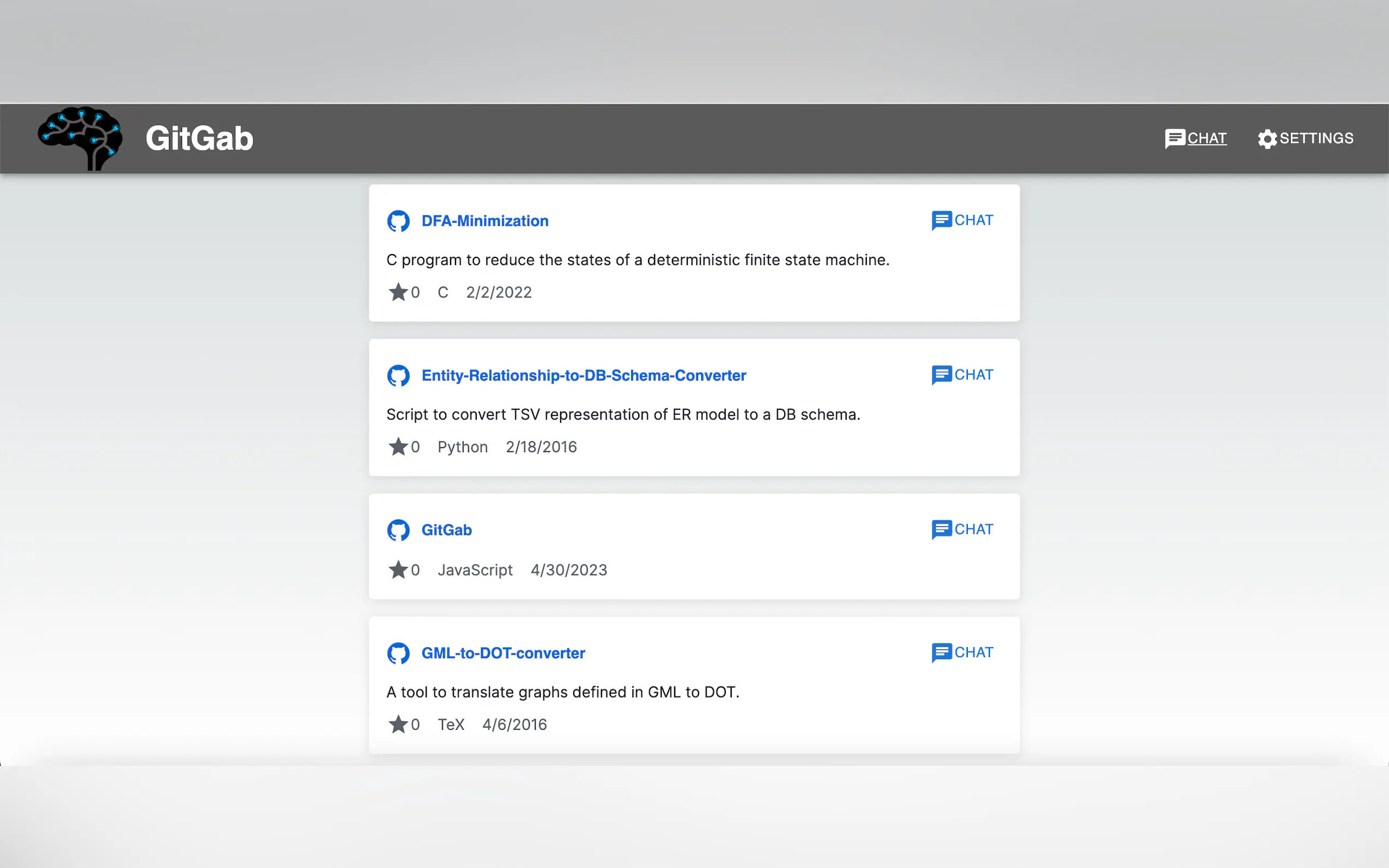Click the gear icon next to Settings
The width and height of the screenshot is (1389, 868).
pyautogui.click(x=1267, y=139)
